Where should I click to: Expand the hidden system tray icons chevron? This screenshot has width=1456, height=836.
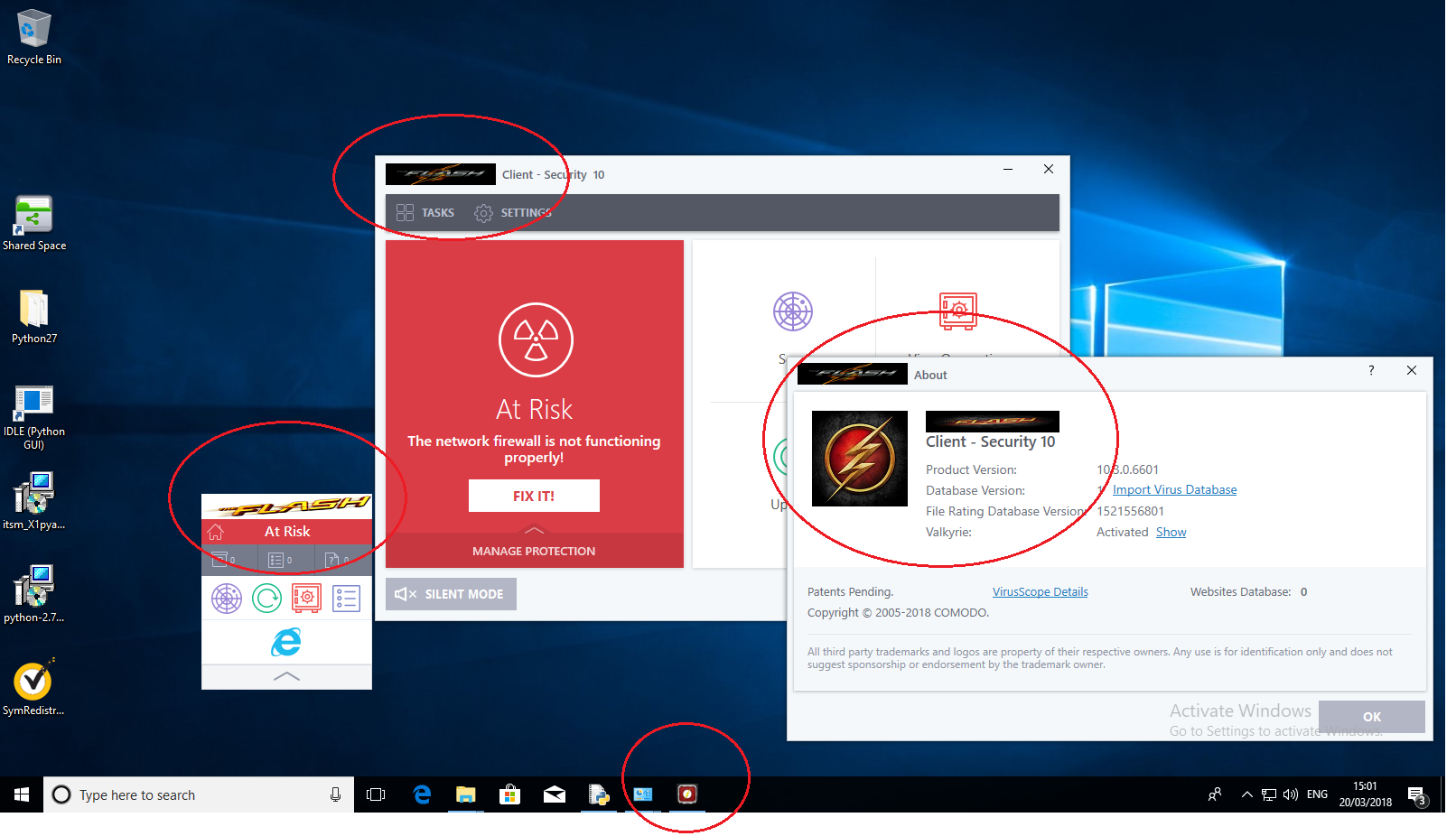1246,794
